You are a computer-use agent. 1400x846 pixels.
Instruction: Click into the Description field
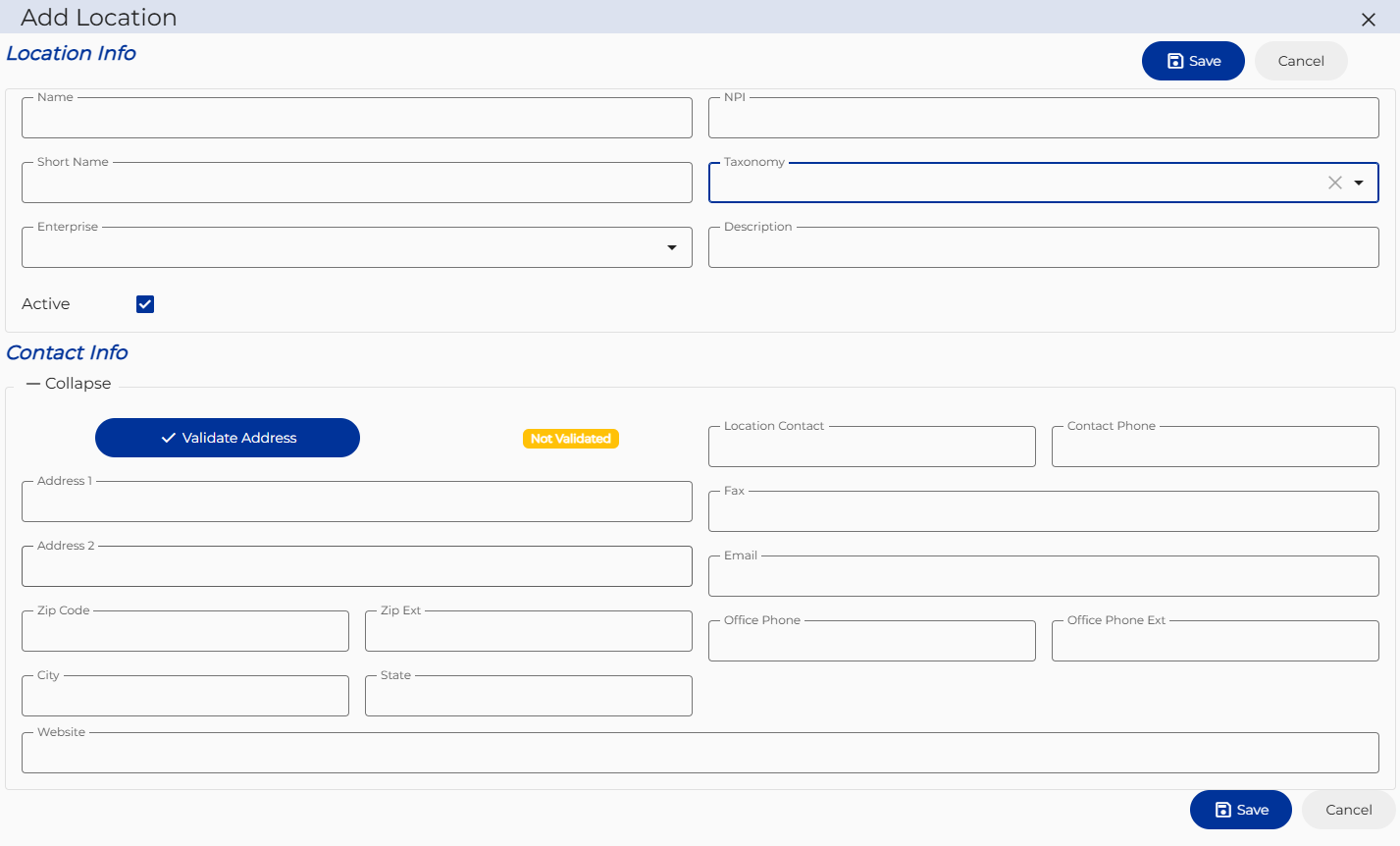pyautogui.click(x=1044, y=247)
